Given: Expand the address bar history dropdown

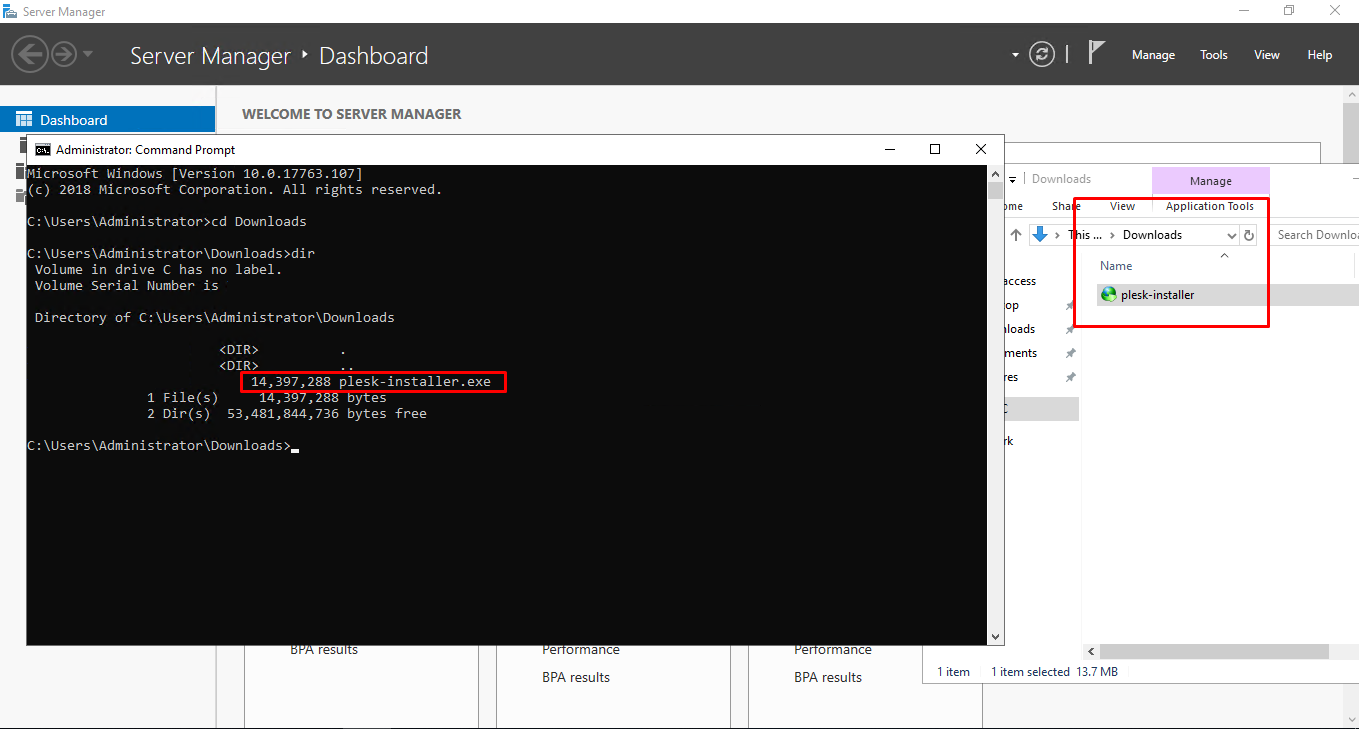Looking at the screenshot, I should (1231, 236).
